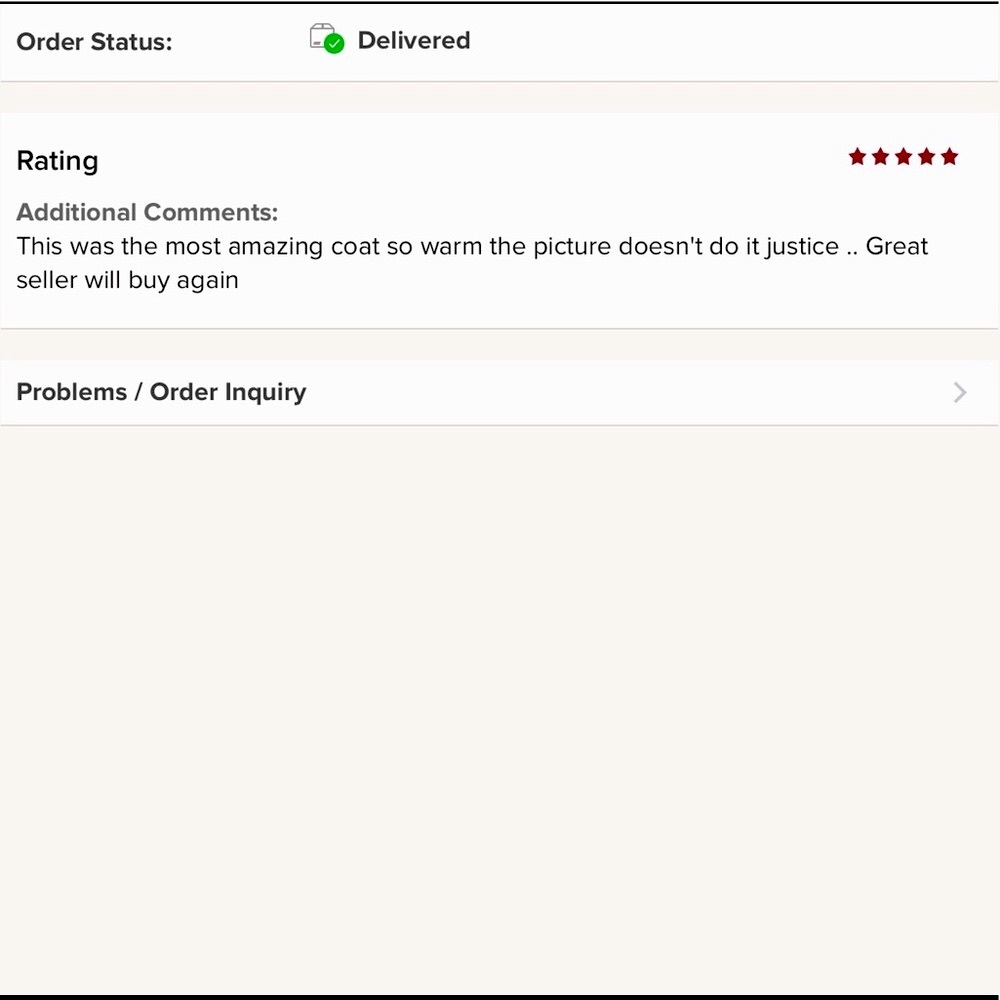
Task: Select the Rating heading
Action: click(x=57, y=161)
